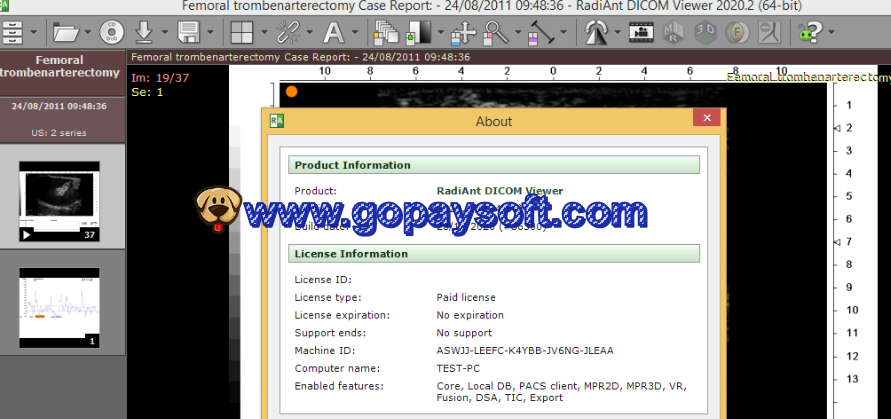Screen dimensions: 891x419
Task: Select the split screen layout icon
Action: [x=242, y=32]
